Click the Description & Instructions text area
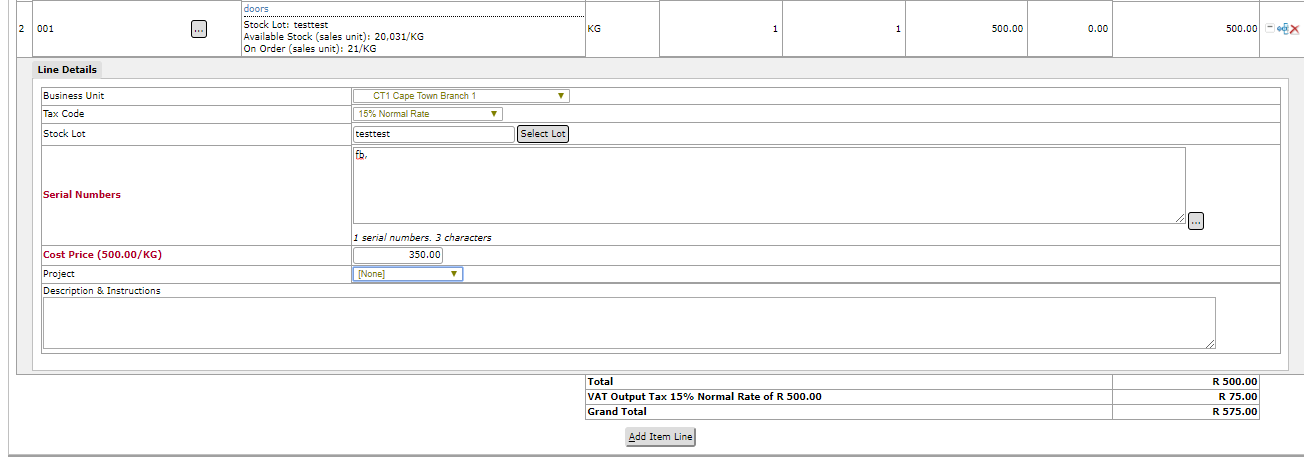 point(629,323)
